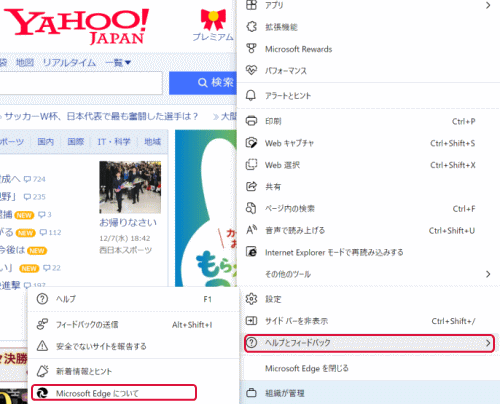Click the 724 comment count
The width and height of the screenshot is (500, 404).
point(35,179)
